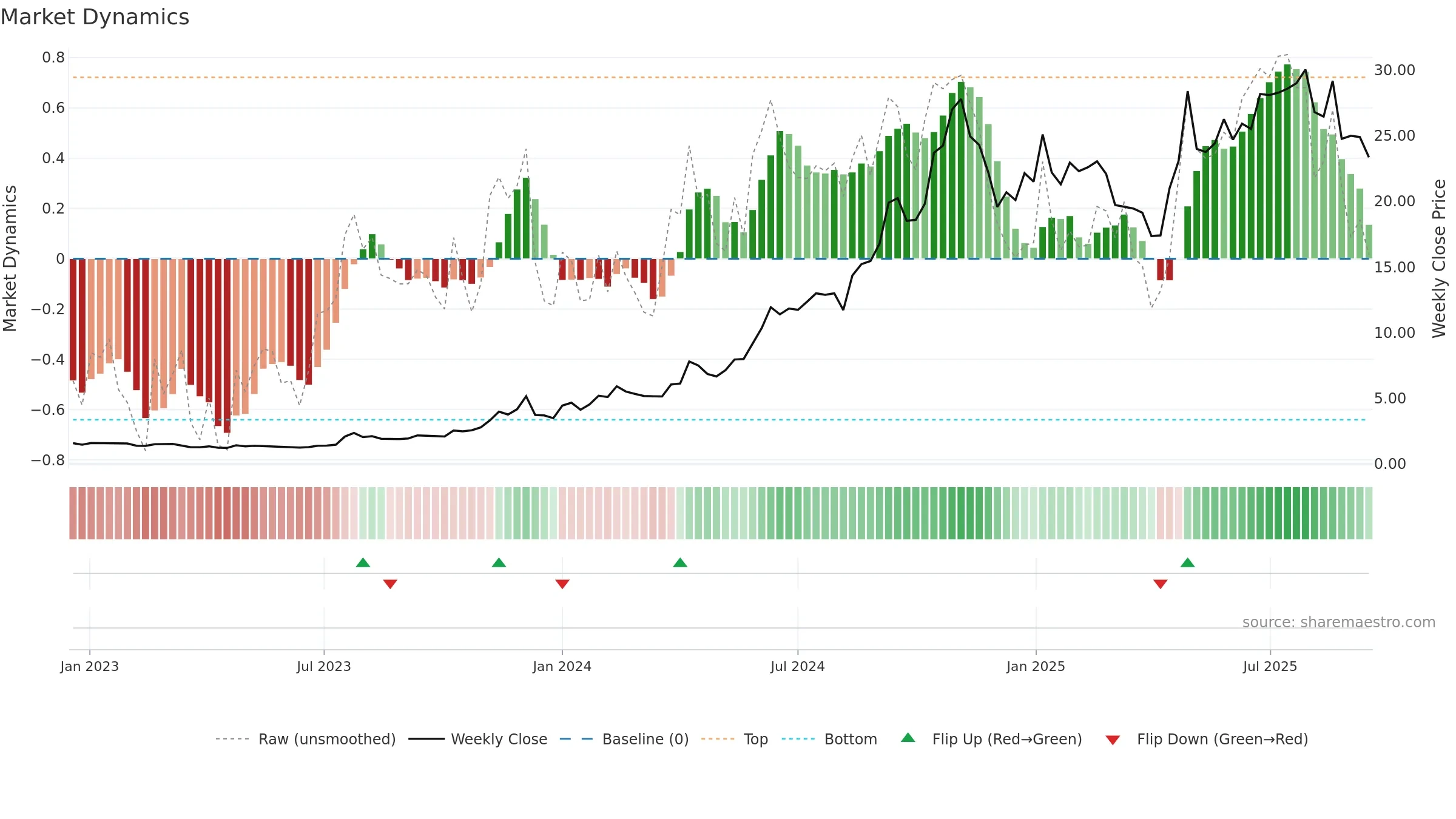Click the Market Dynamics y-axis title
This screenshot has height=819, width=1456.
pos(10,258)
